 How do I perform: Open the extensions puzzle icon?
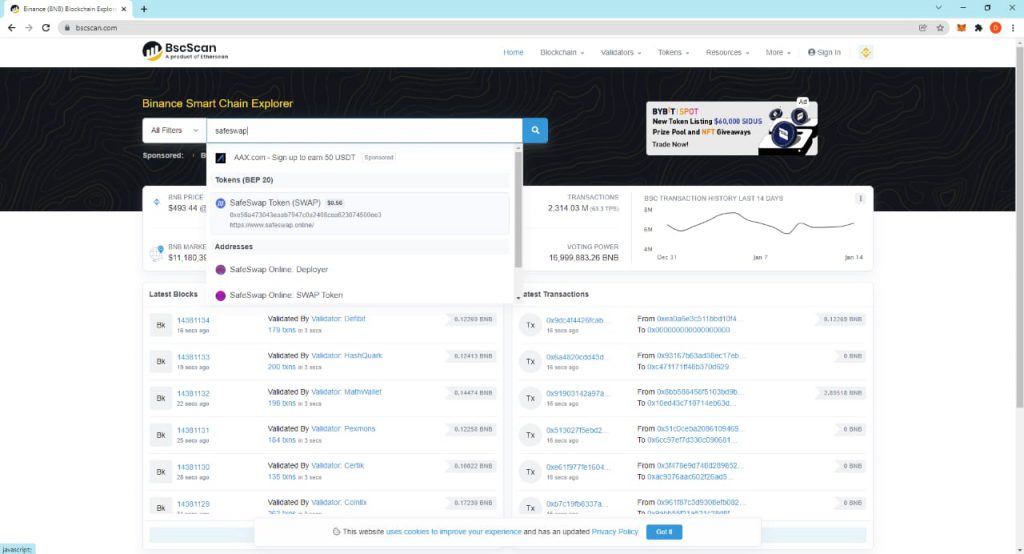click(978, 28)
